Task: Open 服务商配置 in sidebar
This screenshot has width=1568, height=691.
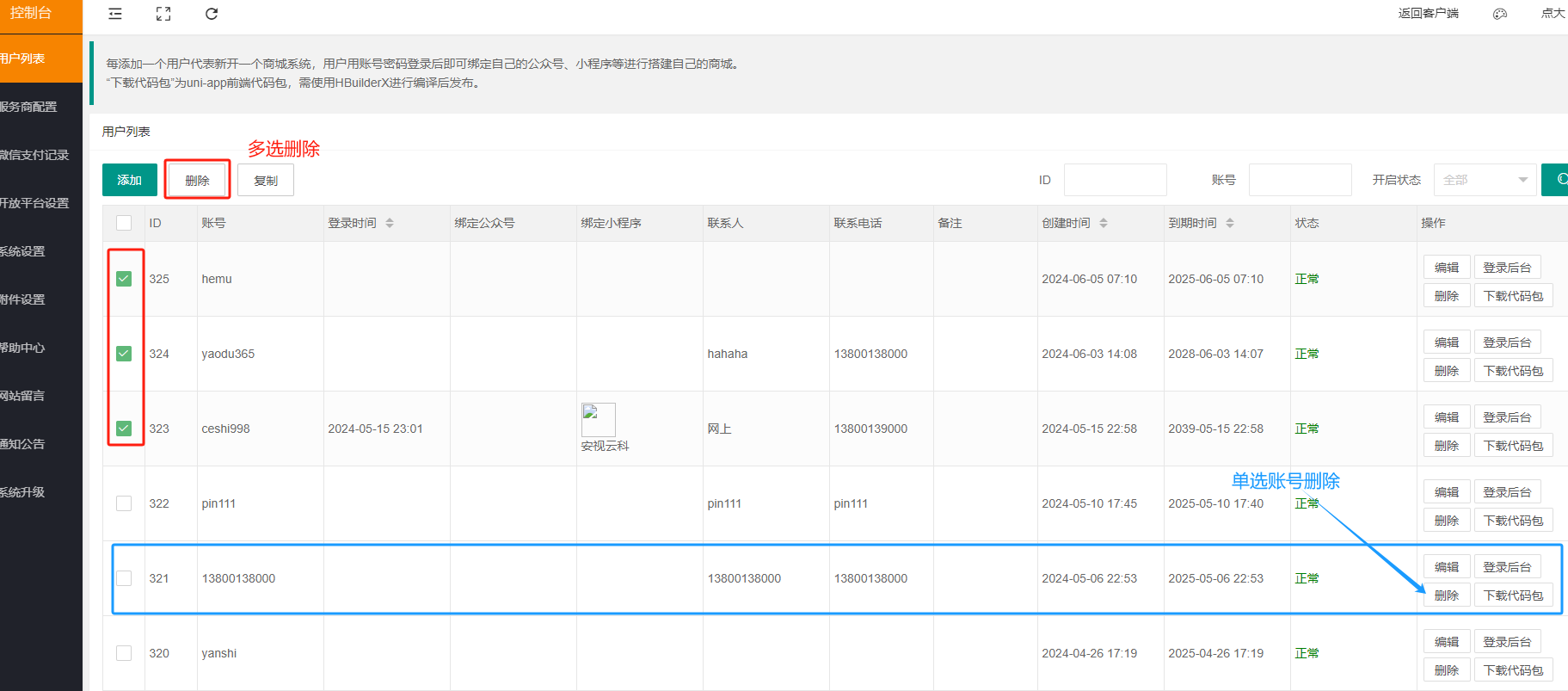Action: tap(29, 107)
